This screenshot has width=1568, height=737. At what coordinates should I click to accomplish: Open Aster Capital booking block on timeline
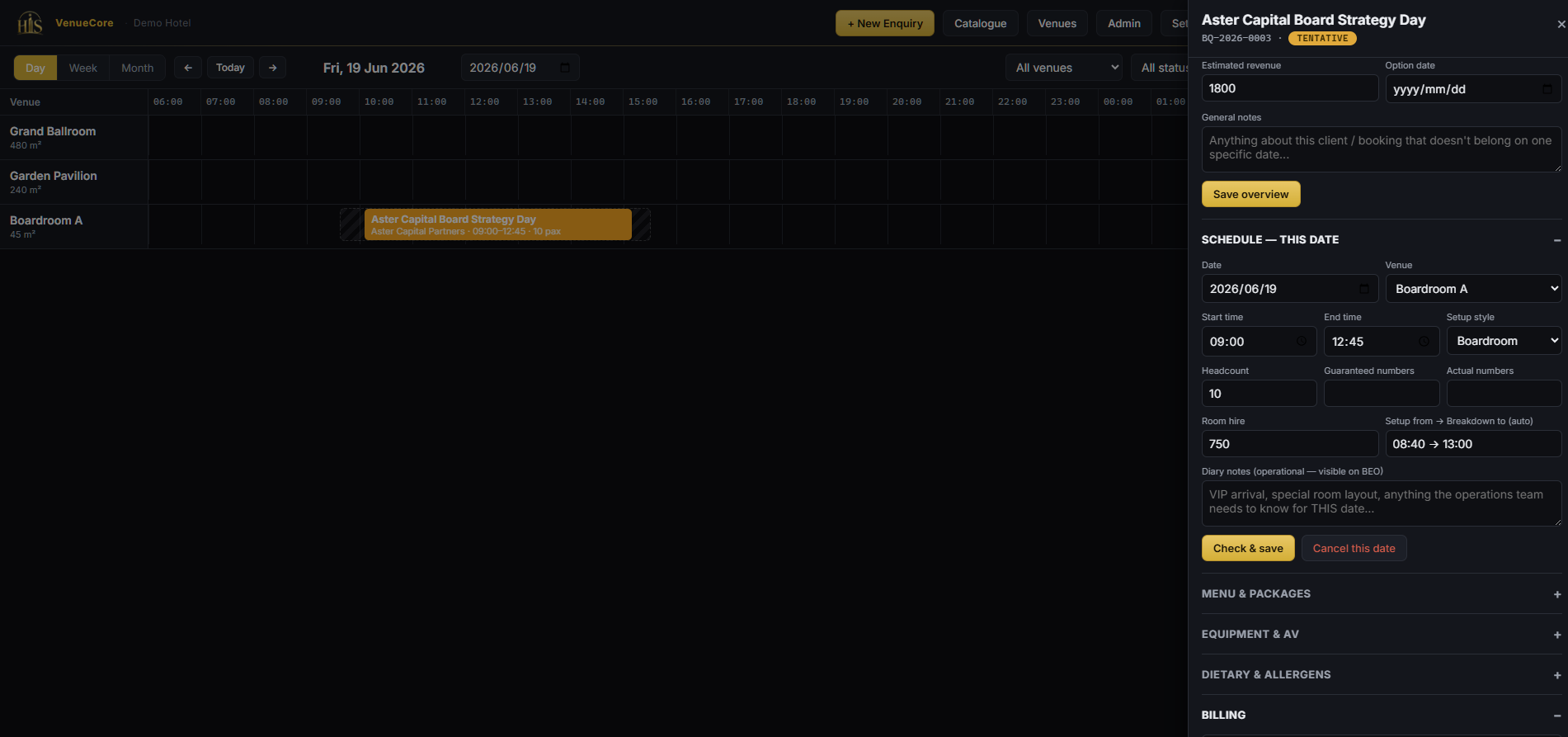tap(497, 224)
